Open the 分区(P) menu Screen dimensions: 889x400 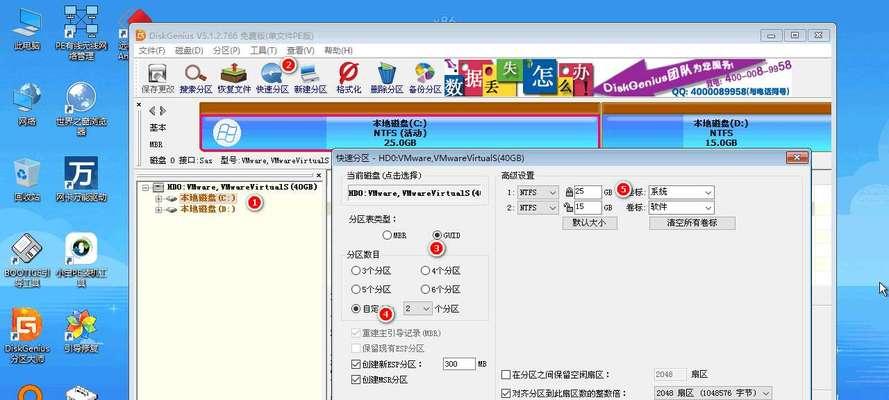(x=226, y=50)
